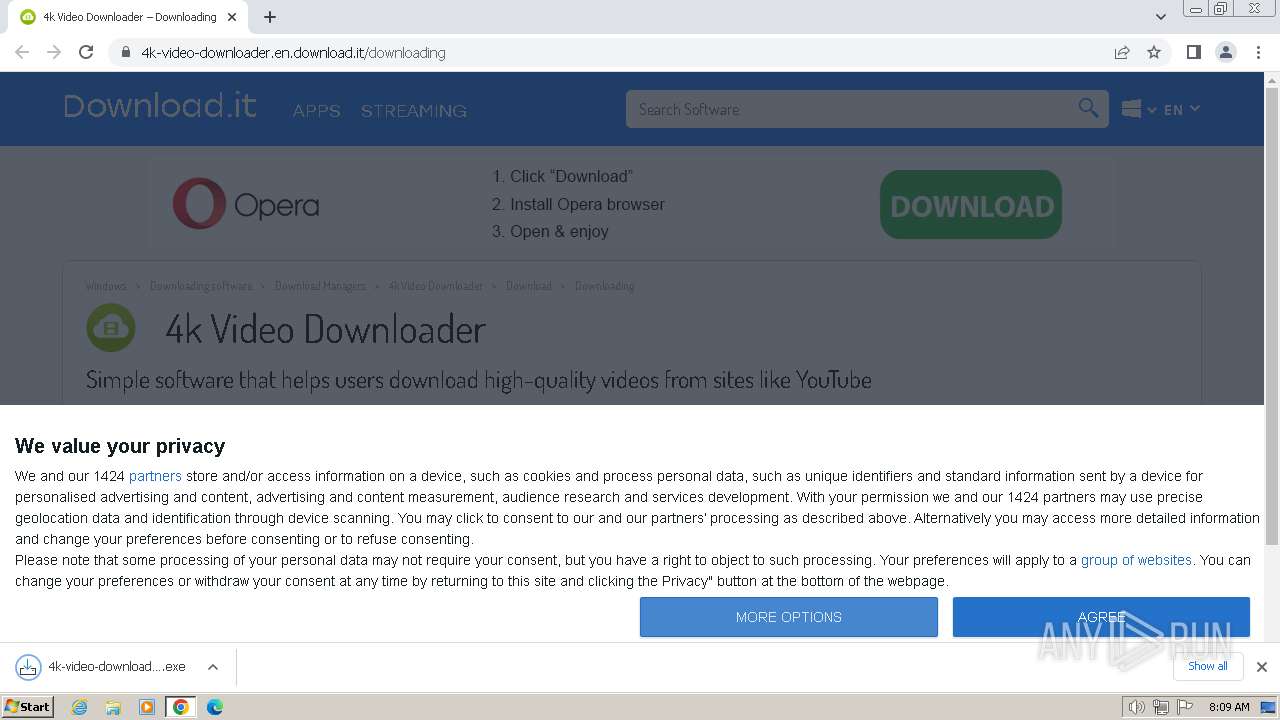Click the Show desktop button

pos(1268,707)
